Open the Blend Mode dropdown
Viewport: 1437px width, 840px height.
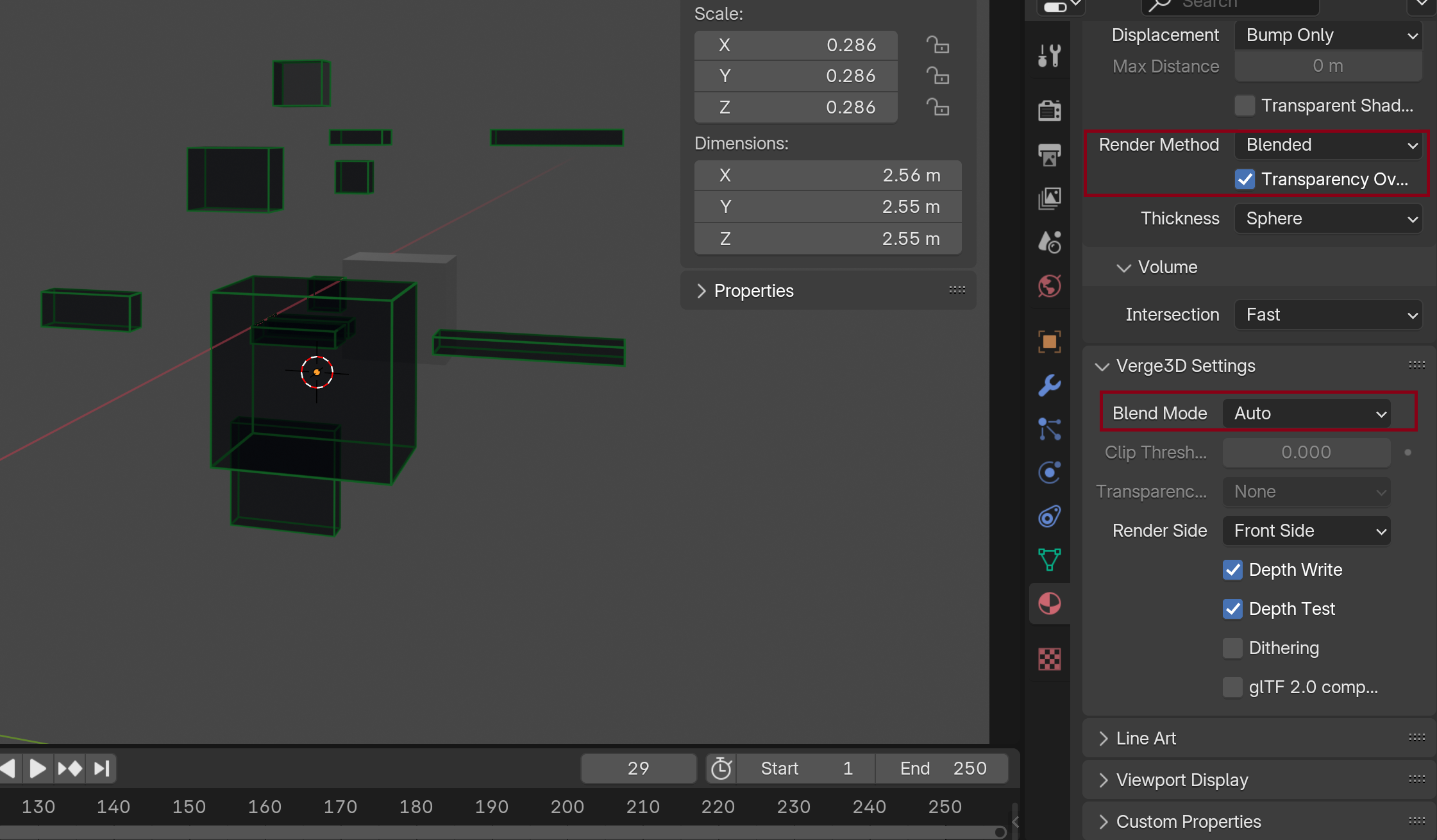coord(1307,414)
